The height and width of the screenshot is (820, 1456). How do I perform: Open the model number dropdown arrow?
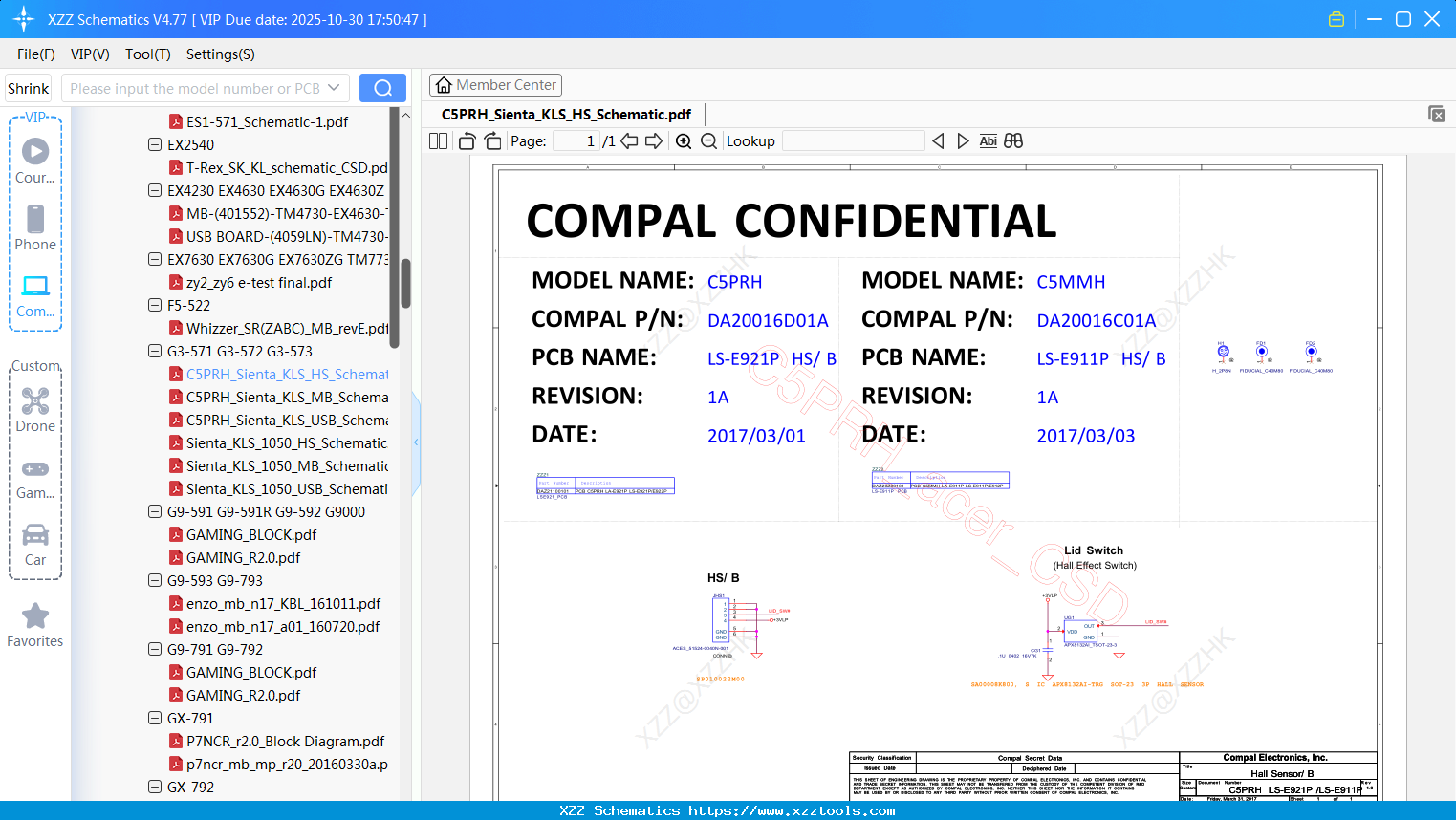pyautogui.click(x=334, y=88)
